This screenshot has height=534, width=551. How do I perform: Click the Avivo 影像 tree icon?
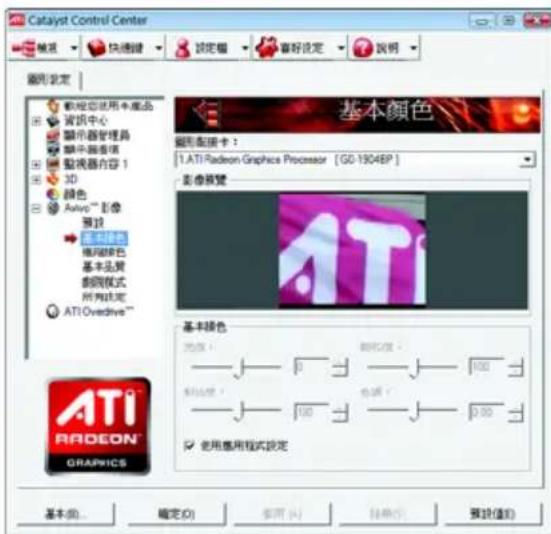pos(53,208)
